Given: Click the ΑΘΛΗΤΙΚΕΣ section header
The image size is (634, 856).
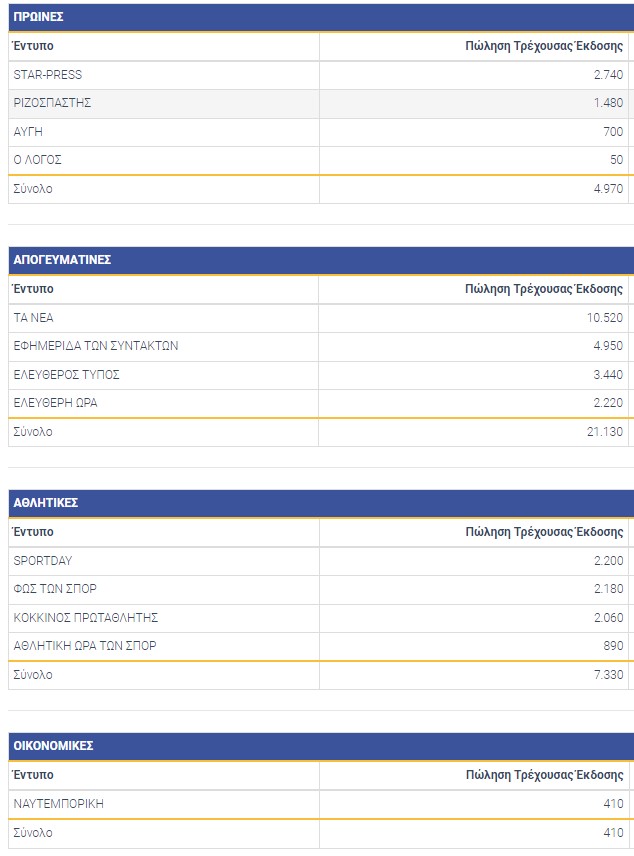Looking at the screenshot, I should (x=46, y=503).
